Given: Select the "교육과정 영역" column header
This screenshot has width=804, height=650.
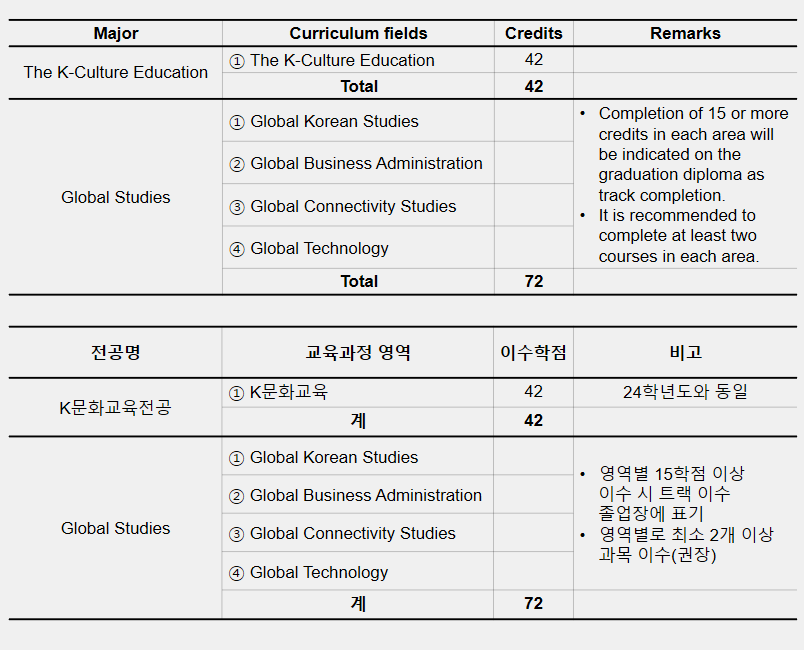Looking at the screenshot, I should [x=358, y=352].
